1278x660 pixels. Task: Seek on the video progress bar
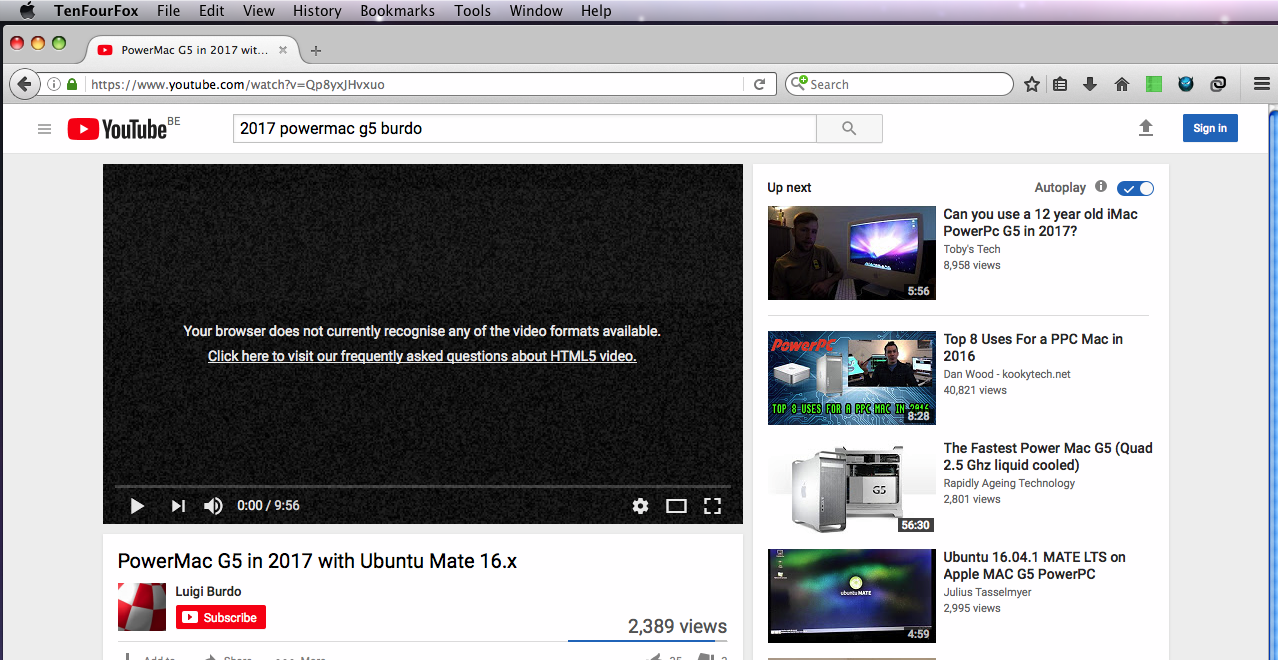423,486
